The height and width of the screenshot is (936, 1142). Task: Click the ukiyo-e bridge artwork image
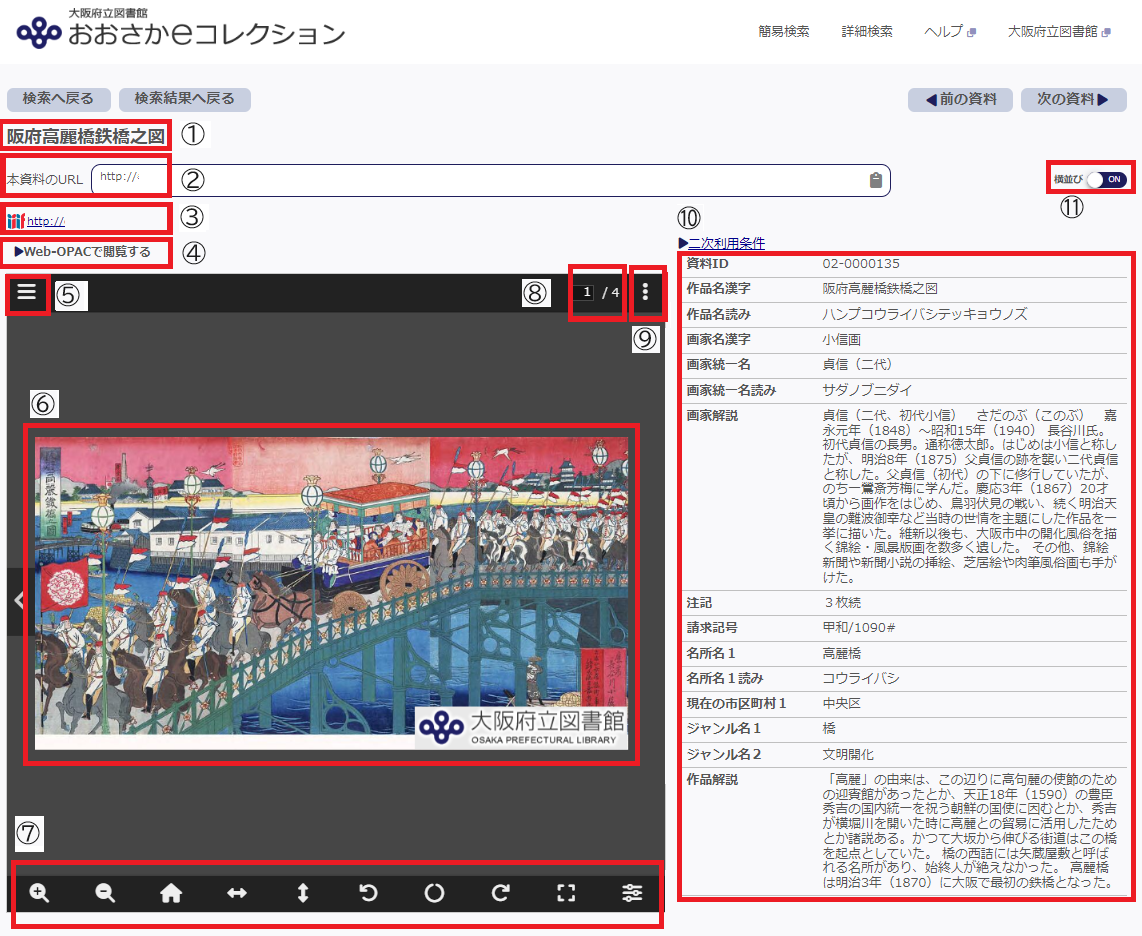[x=331, y=593]
